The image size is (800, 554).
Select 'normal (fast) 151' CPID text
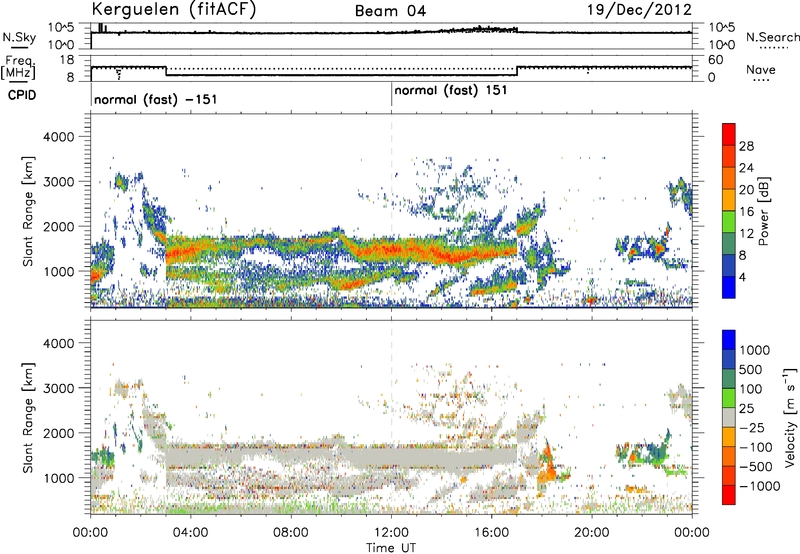(x=451, y=90)
